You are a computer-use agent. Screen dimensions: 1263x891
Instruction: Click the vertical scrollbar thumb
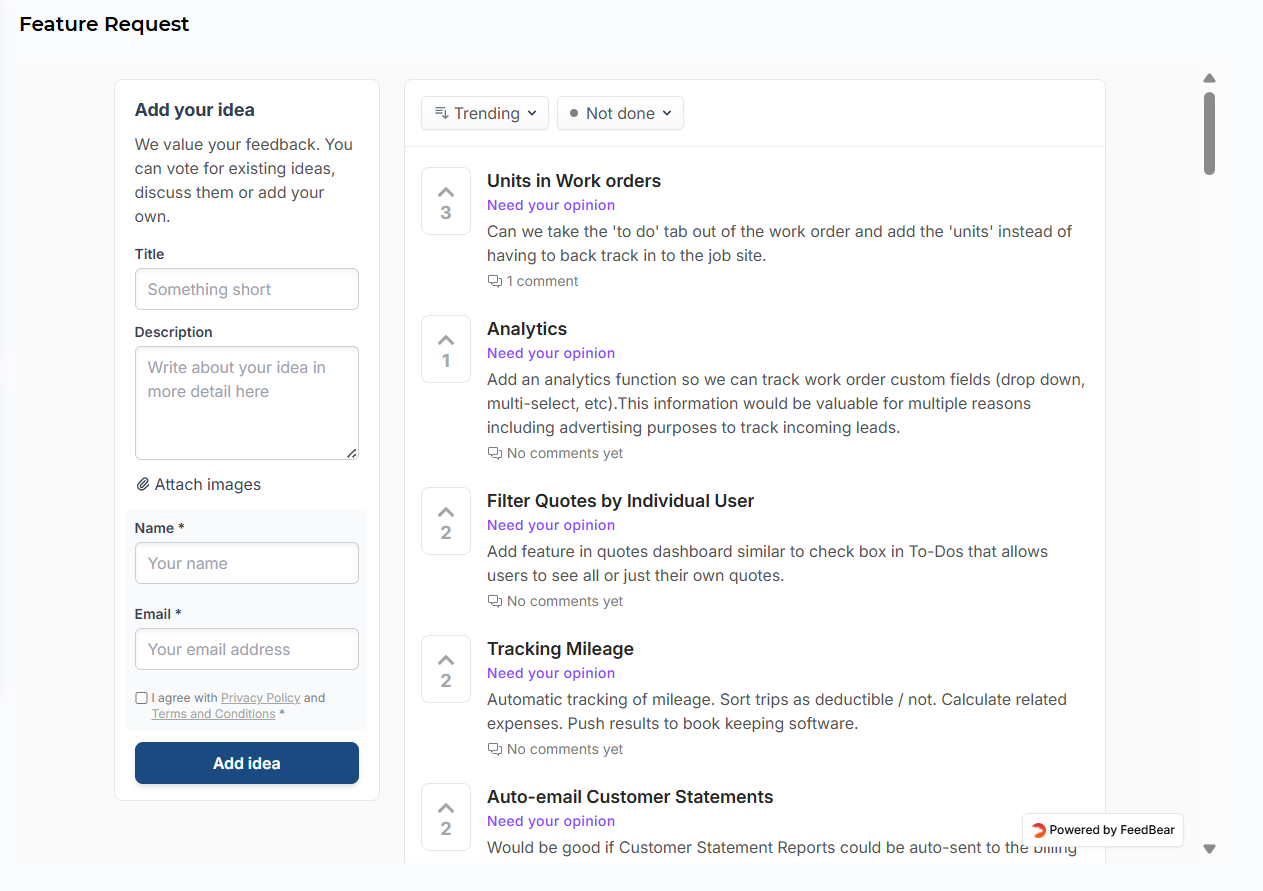(x=1209, y=134)
